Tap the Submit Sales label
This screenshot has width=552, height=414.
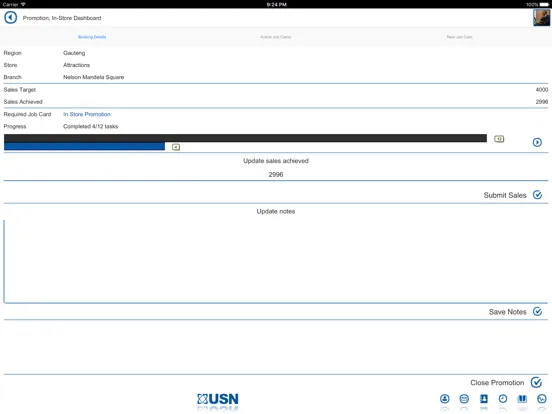tap(505, 195)
